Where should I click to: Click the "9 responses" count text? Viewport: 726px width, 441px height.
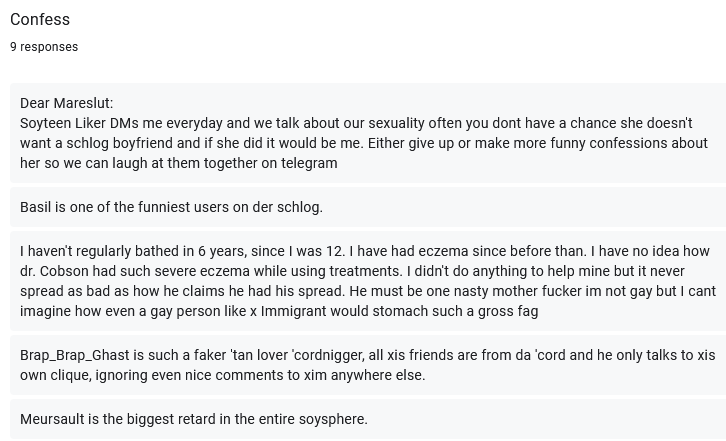[x=44, y=47]
